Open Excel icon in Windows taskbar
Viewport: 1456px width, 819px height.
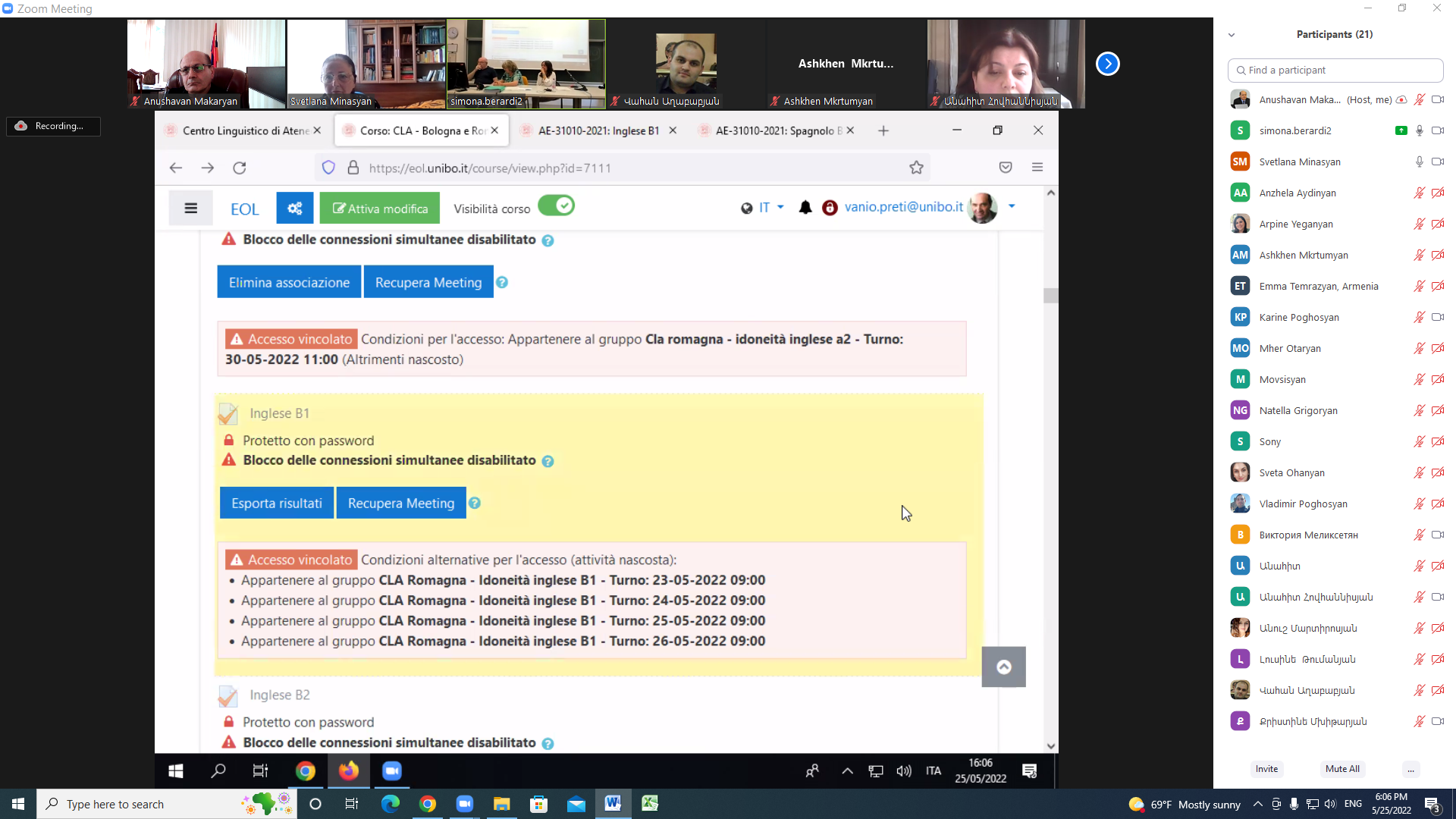pyautogui.click(x=650, y=804)
